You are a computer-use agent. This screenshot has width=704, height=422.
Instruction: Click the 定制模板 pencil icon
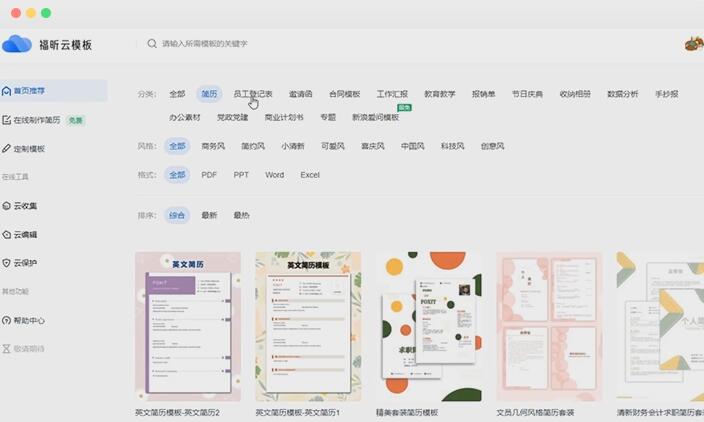click(7, 149)
